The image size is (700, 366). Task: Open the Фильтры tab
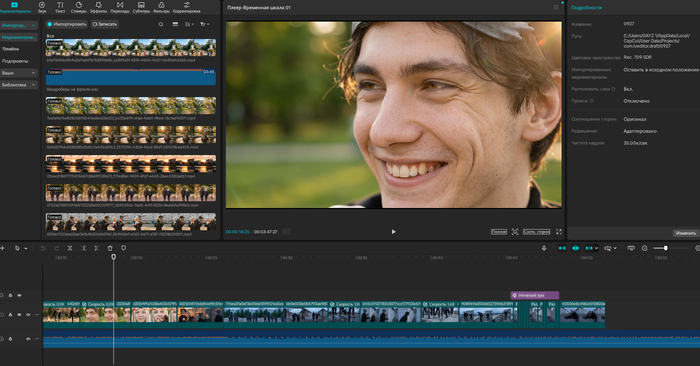pos(161,7)
